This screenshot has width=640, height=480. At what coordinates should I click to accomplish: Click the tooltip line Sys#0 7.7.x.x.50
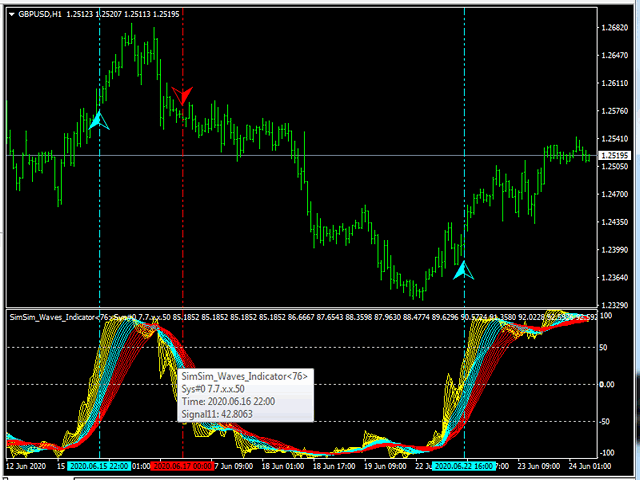pyautogui.click(x=213, y=389)
